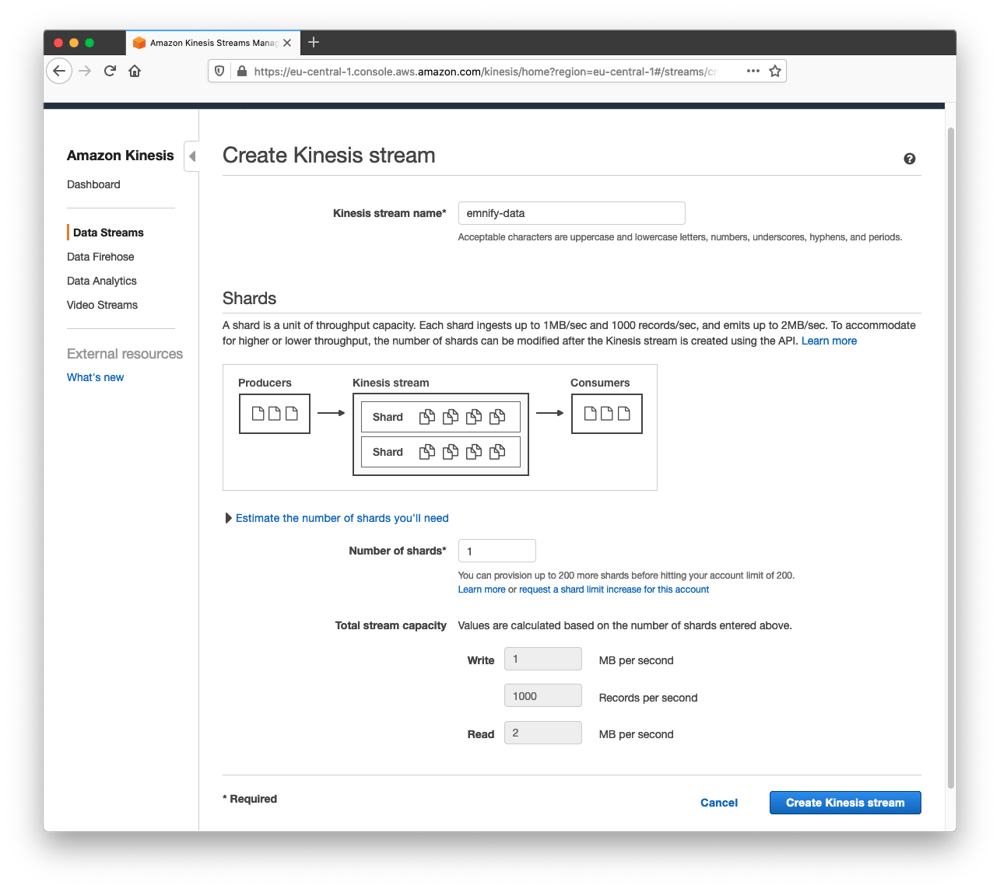
Task: Close the Amazon Kinesis Streams tab
Action: pos(287,43)
